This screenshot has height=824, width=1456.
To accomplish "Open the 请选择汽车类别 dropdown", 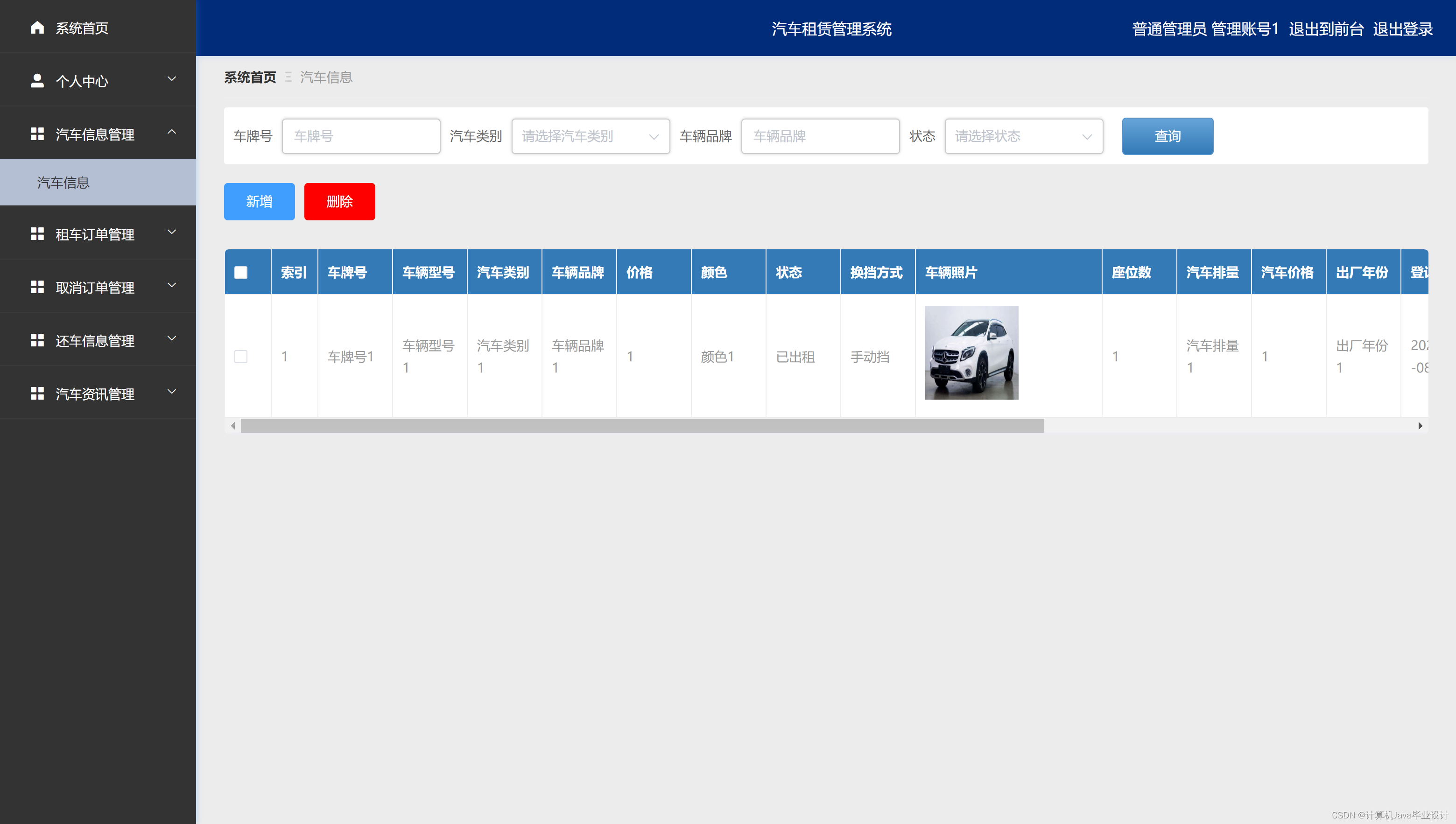I will click(x=590, y=136).
